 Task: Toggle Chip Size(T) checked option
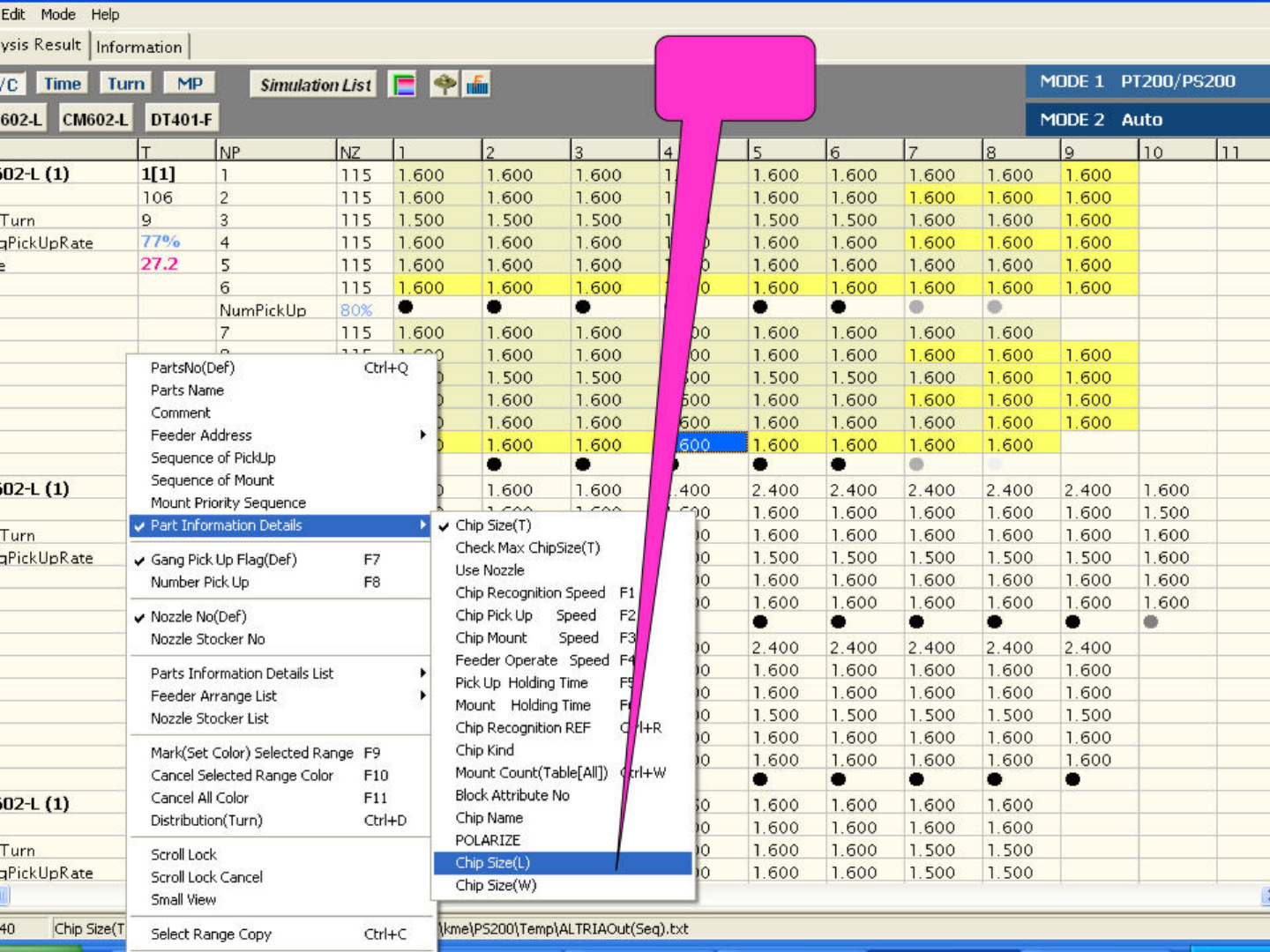[x=493, y=525]
